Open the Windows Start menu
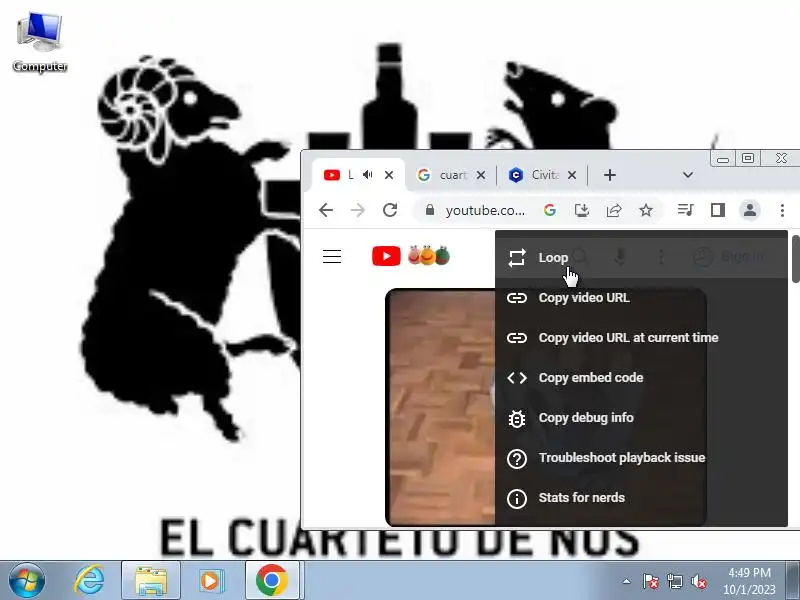The width and height of the screenshot is (800, 600). click(26, 581)
